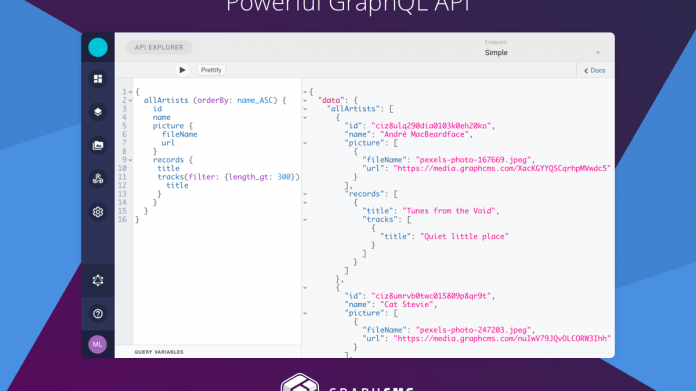Collapse query line 1 fold arrow

130,92
